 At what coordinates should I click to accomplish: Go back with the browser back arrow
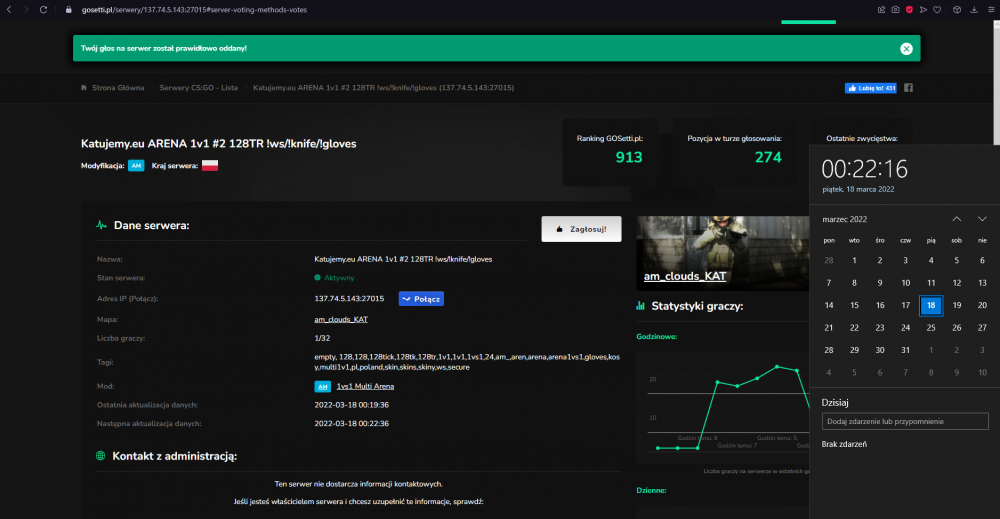[x=9, y=10]
